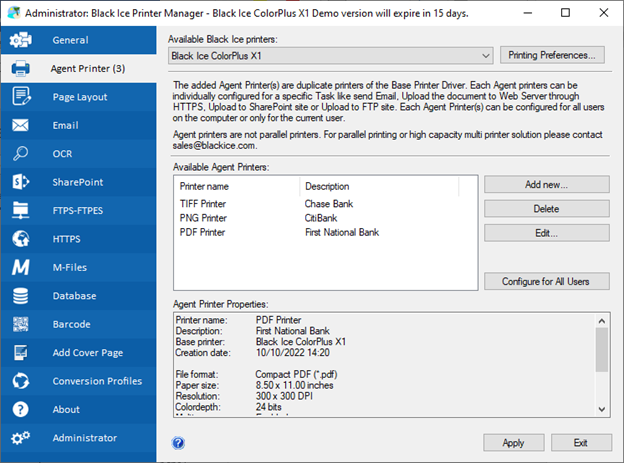Viewport: 624px width, 463px height.
Task: Open the Database tab
Action: tap(78, 296)
